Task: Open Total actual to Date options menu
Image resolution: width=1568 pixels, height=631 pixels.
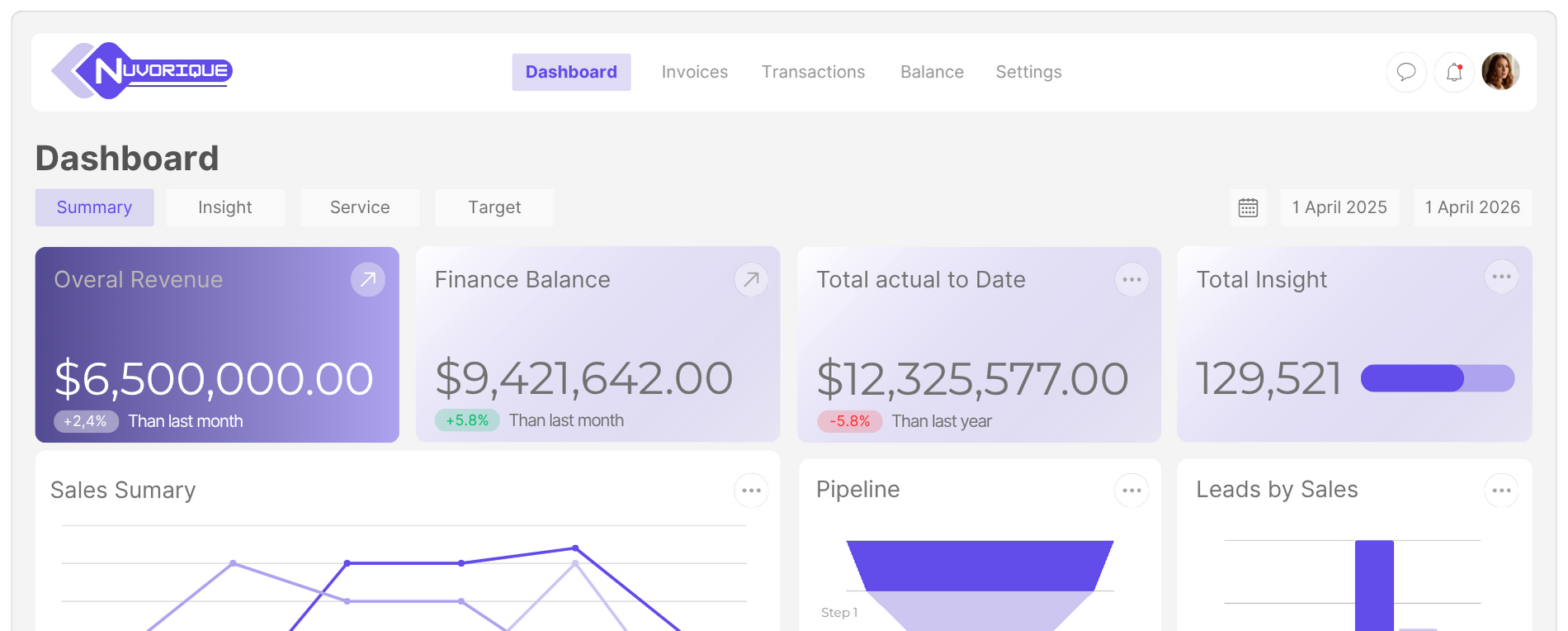Action: click(1131, 279)
